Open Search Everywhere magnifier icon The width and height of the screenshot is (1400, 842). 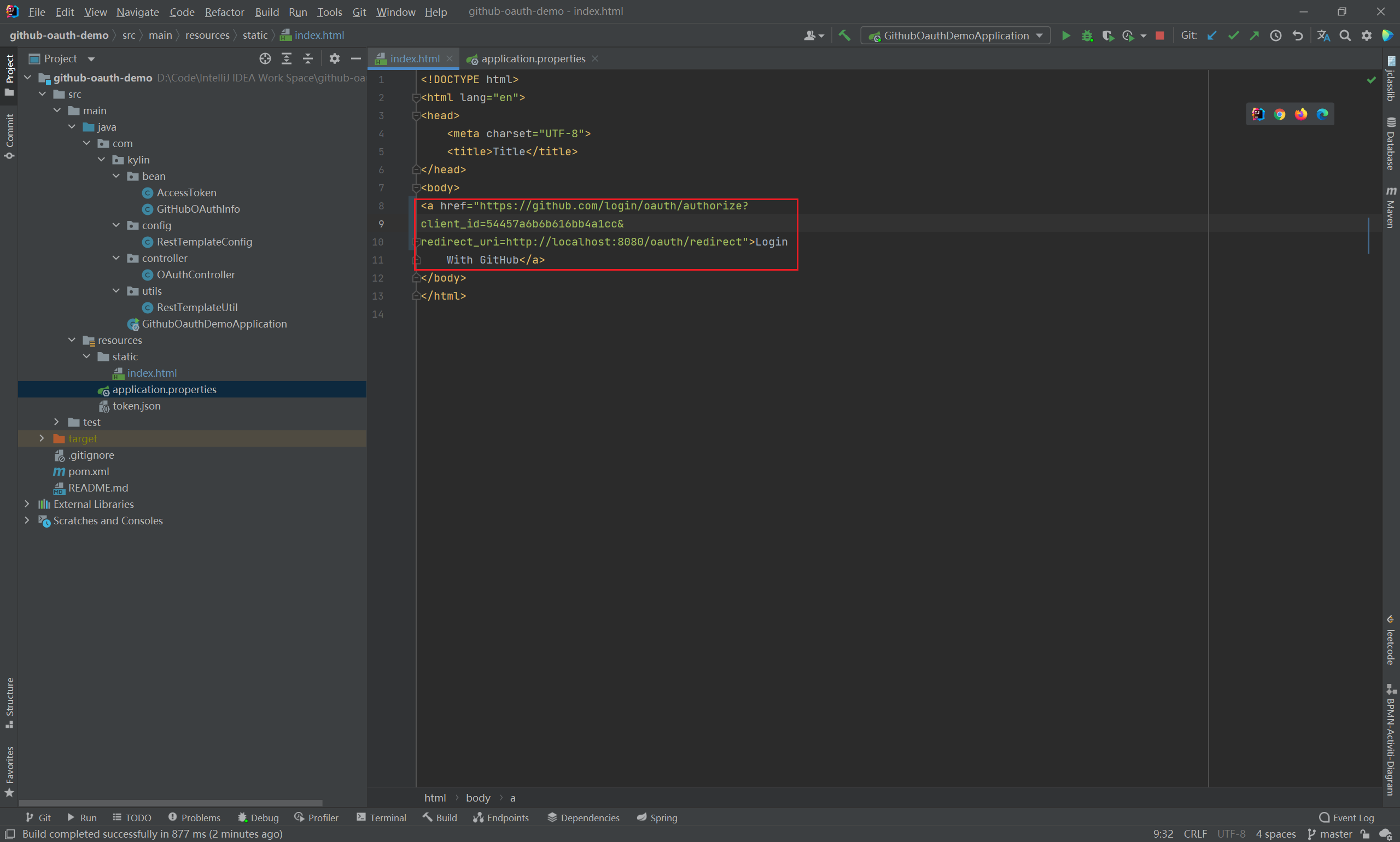coord(1344,36)
